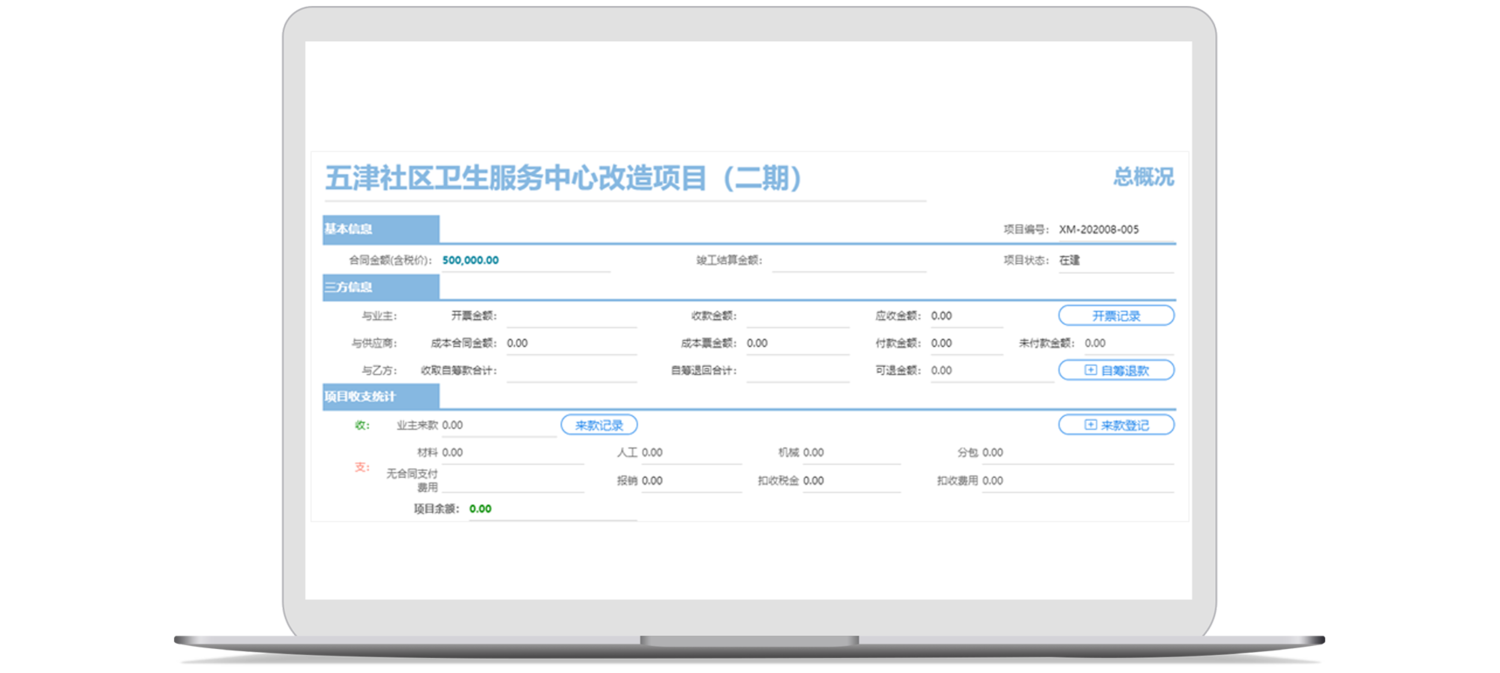The width and height of the screenshot is (1500, 673).
Task: Click the project title 五津社区卫生服务中心改造项目
Action: 564,178
